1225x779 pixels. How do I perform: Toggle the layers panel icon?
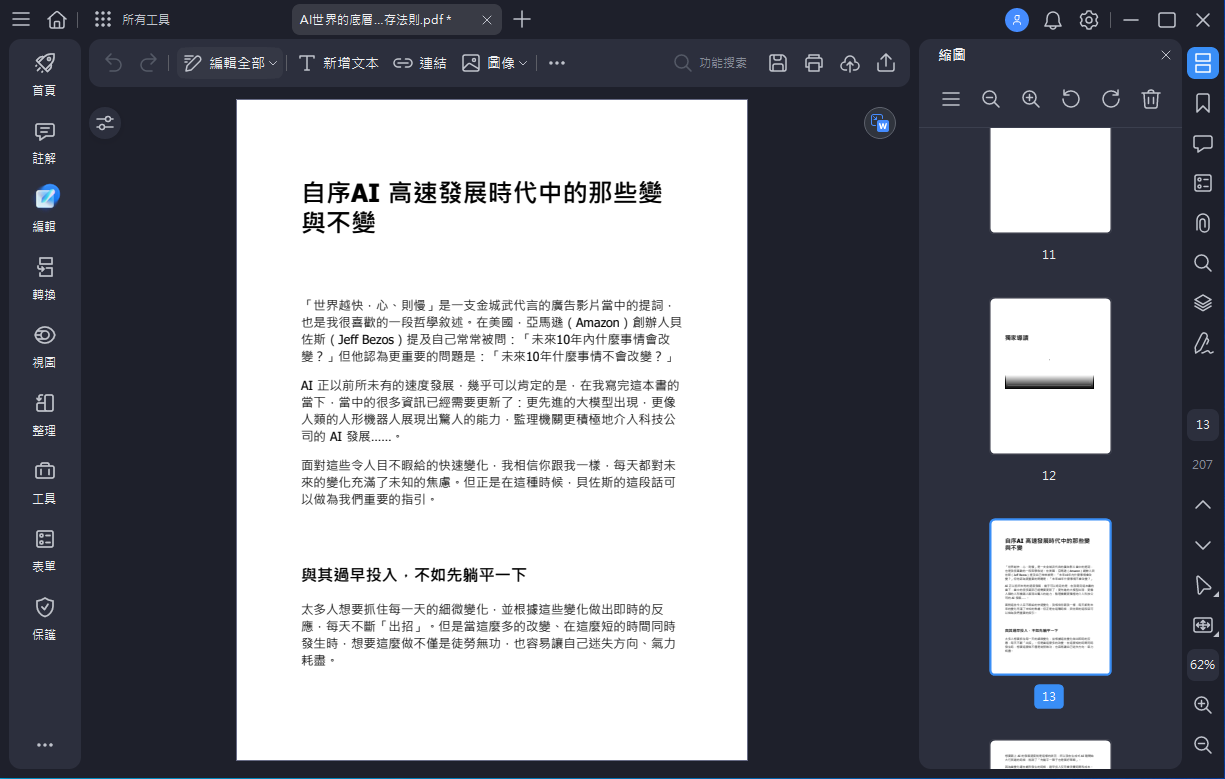pyautogui.click(x=1202, y=303)
